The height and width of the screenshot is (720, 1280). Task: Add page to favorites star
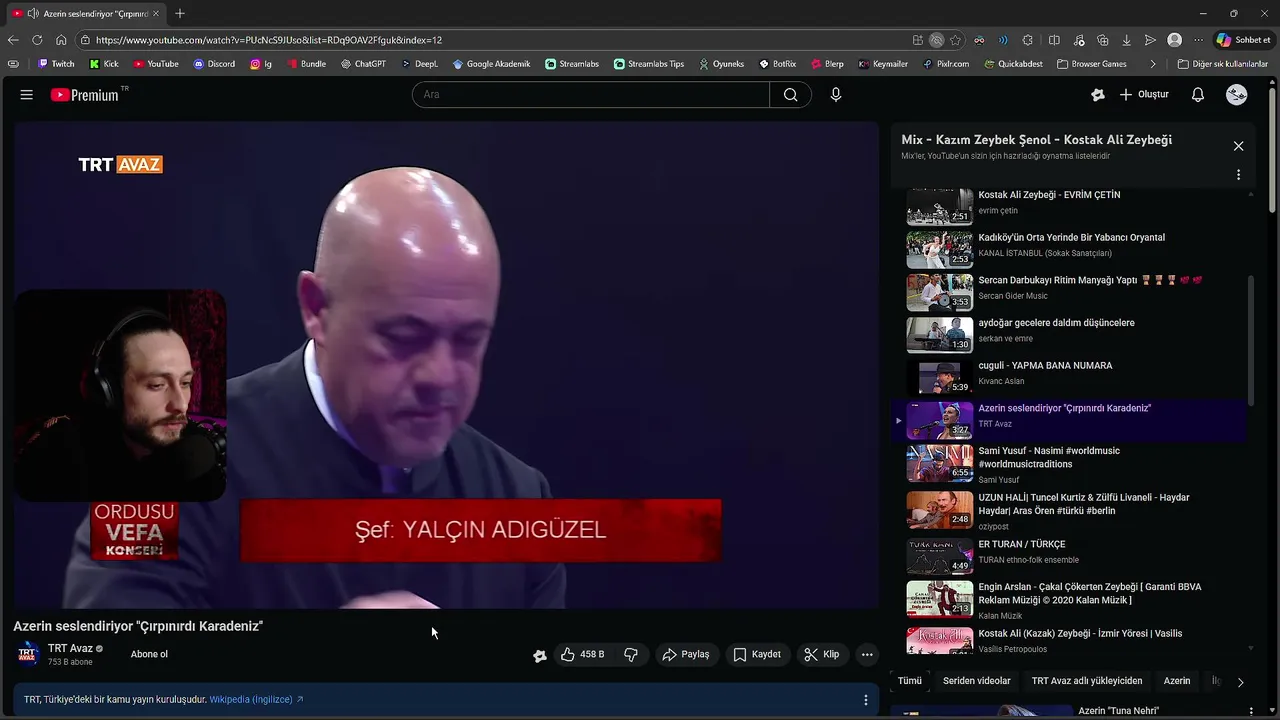click(x=955, y=40)
